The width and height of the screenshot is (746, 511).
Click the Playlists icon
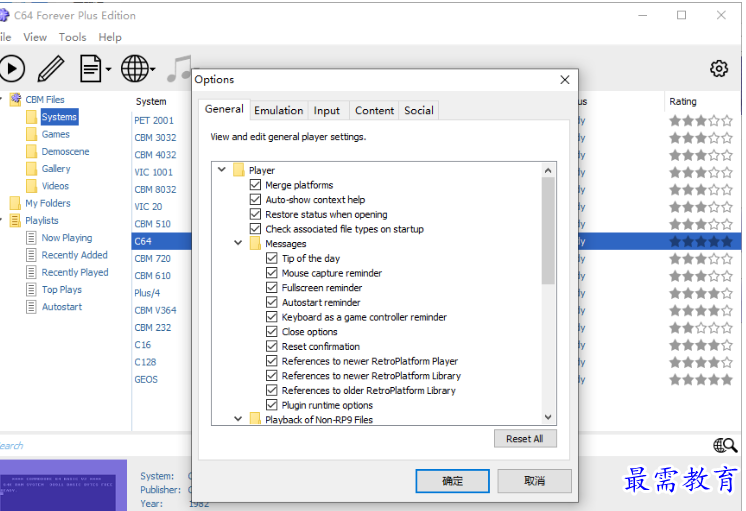15,220
